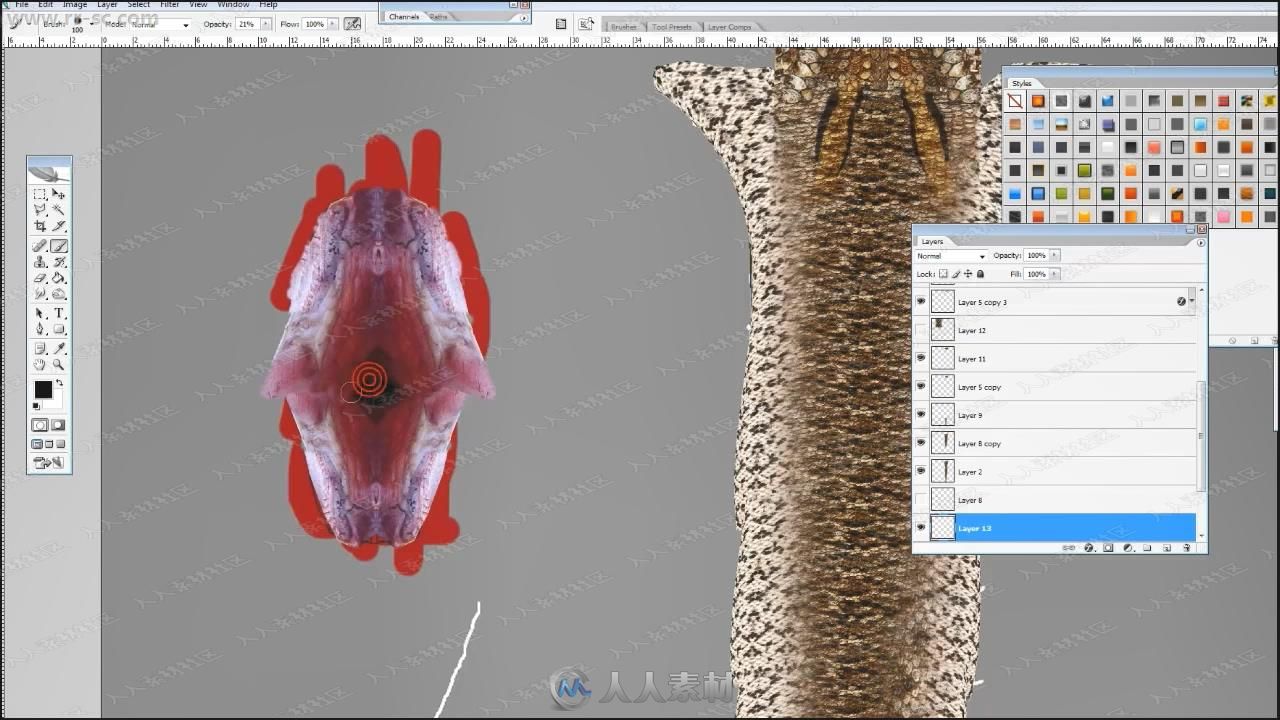Select the Lasso tool
This screenshot has width=1280, height=720.
40,210
